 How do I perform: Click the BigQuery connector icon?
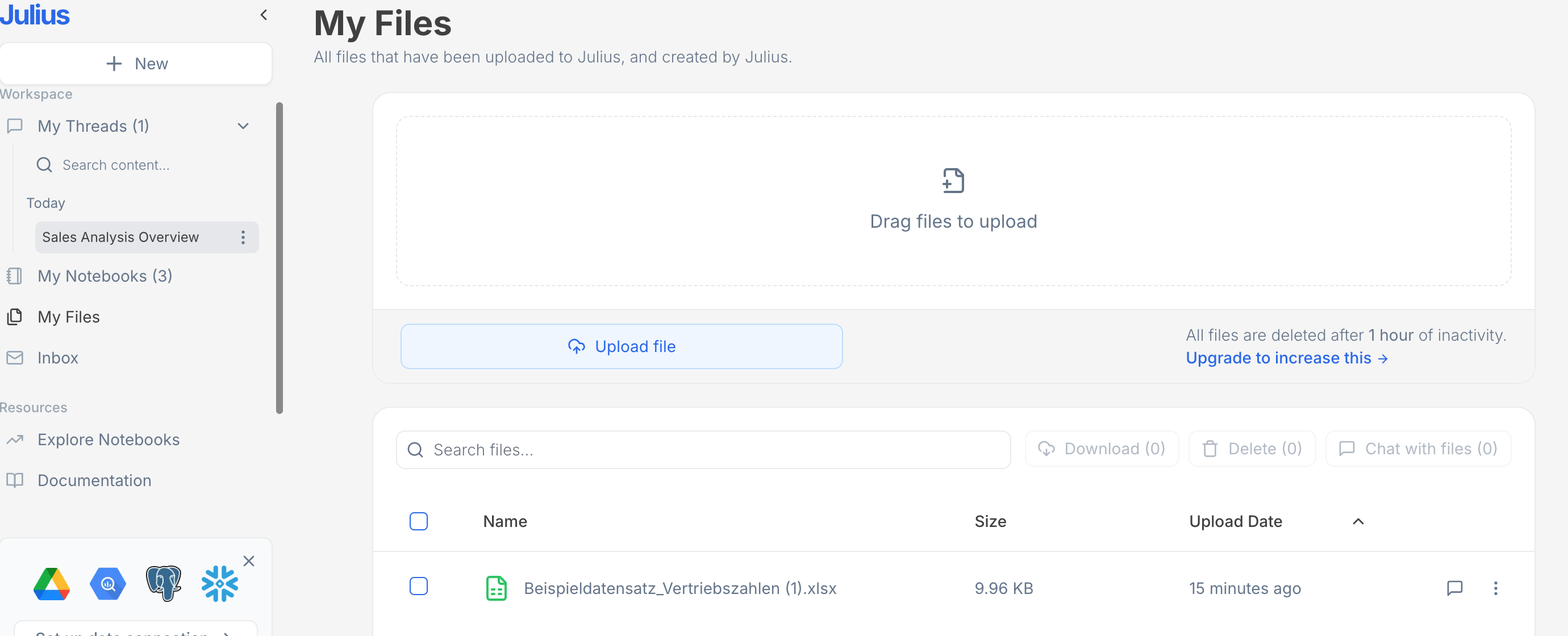tap(108, 583)
